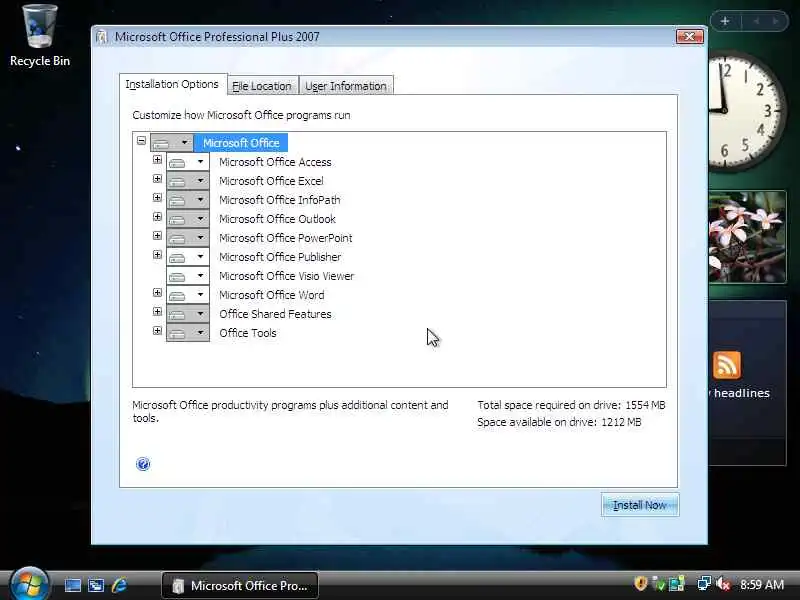Open install option dropdown for Microsoft Office Excel

(x=188, y=181)
